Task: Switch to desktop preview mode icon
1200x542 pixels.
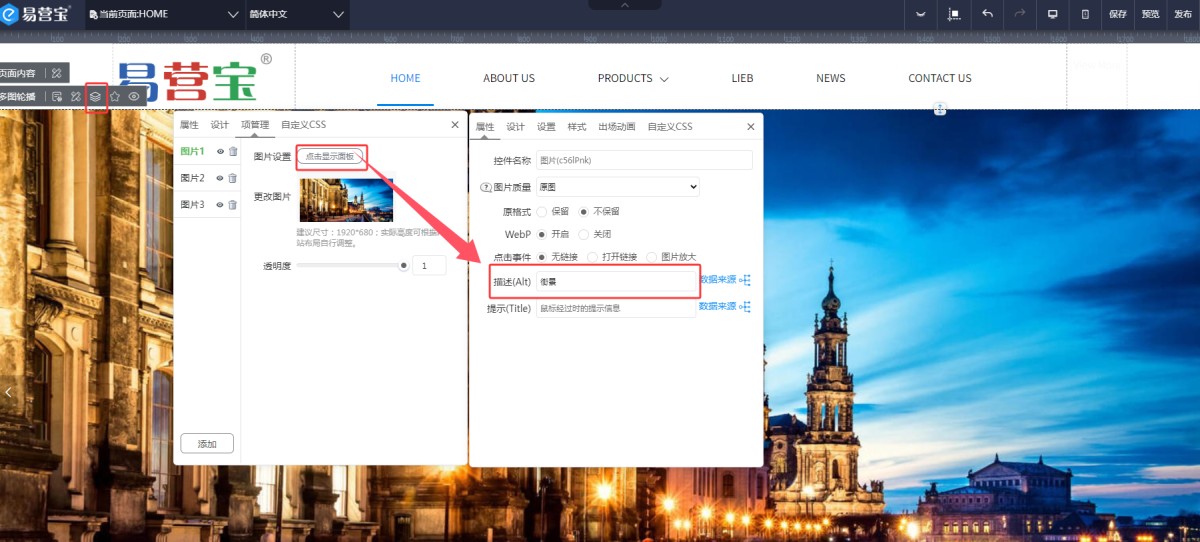Action: click(x=1052, y=14)
